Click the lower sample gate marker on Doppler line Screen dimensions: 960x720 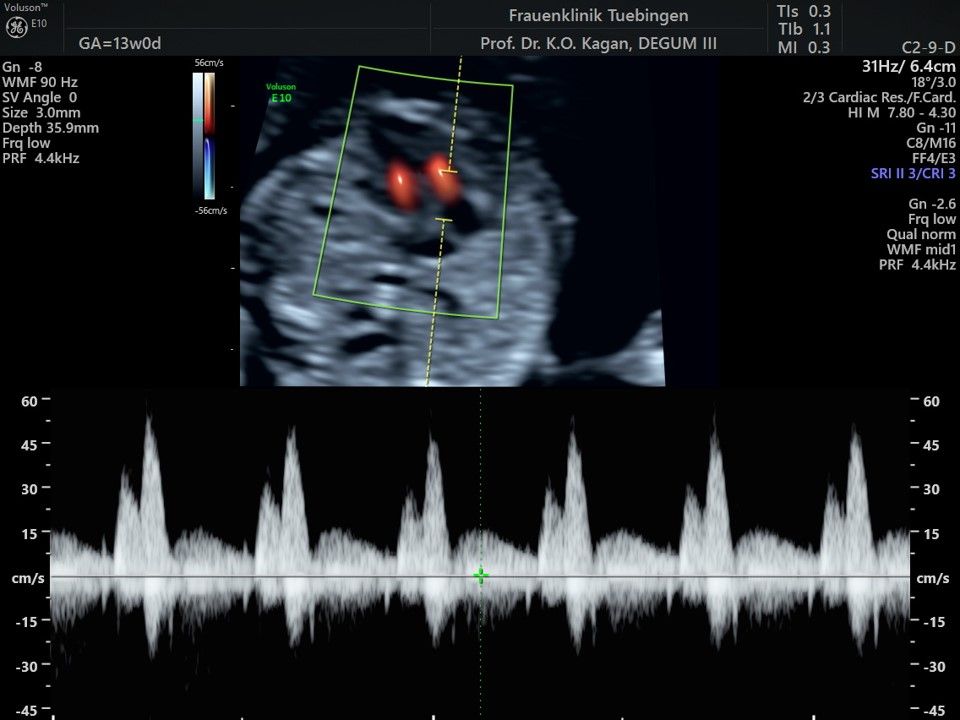tap(443, 219)
